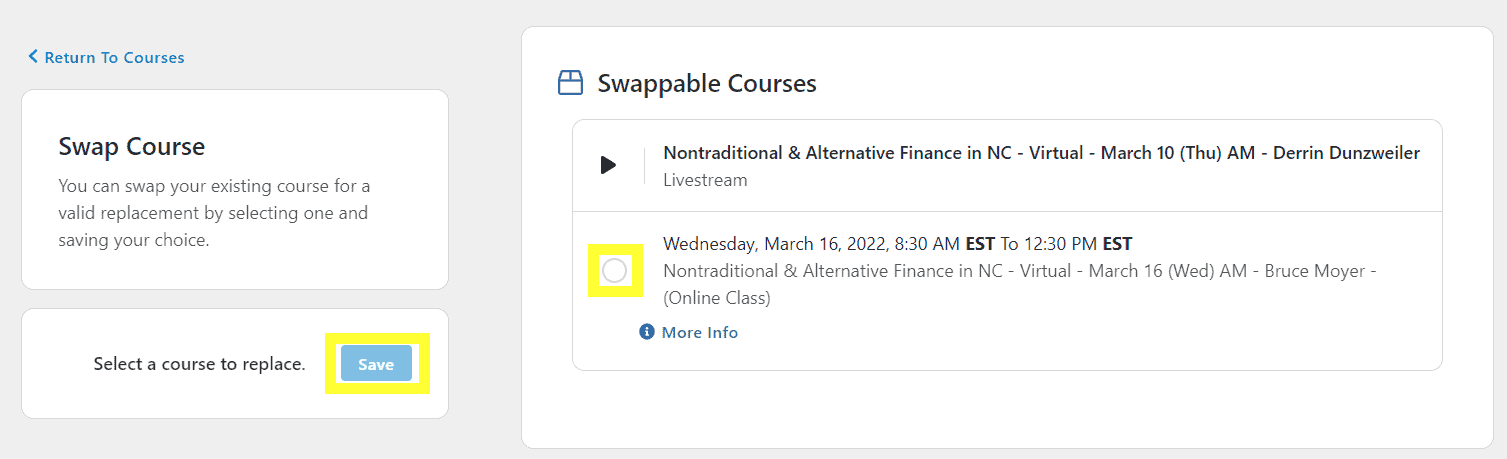Click the Save button
This screenshot has height=459, width=1507.
376,364
